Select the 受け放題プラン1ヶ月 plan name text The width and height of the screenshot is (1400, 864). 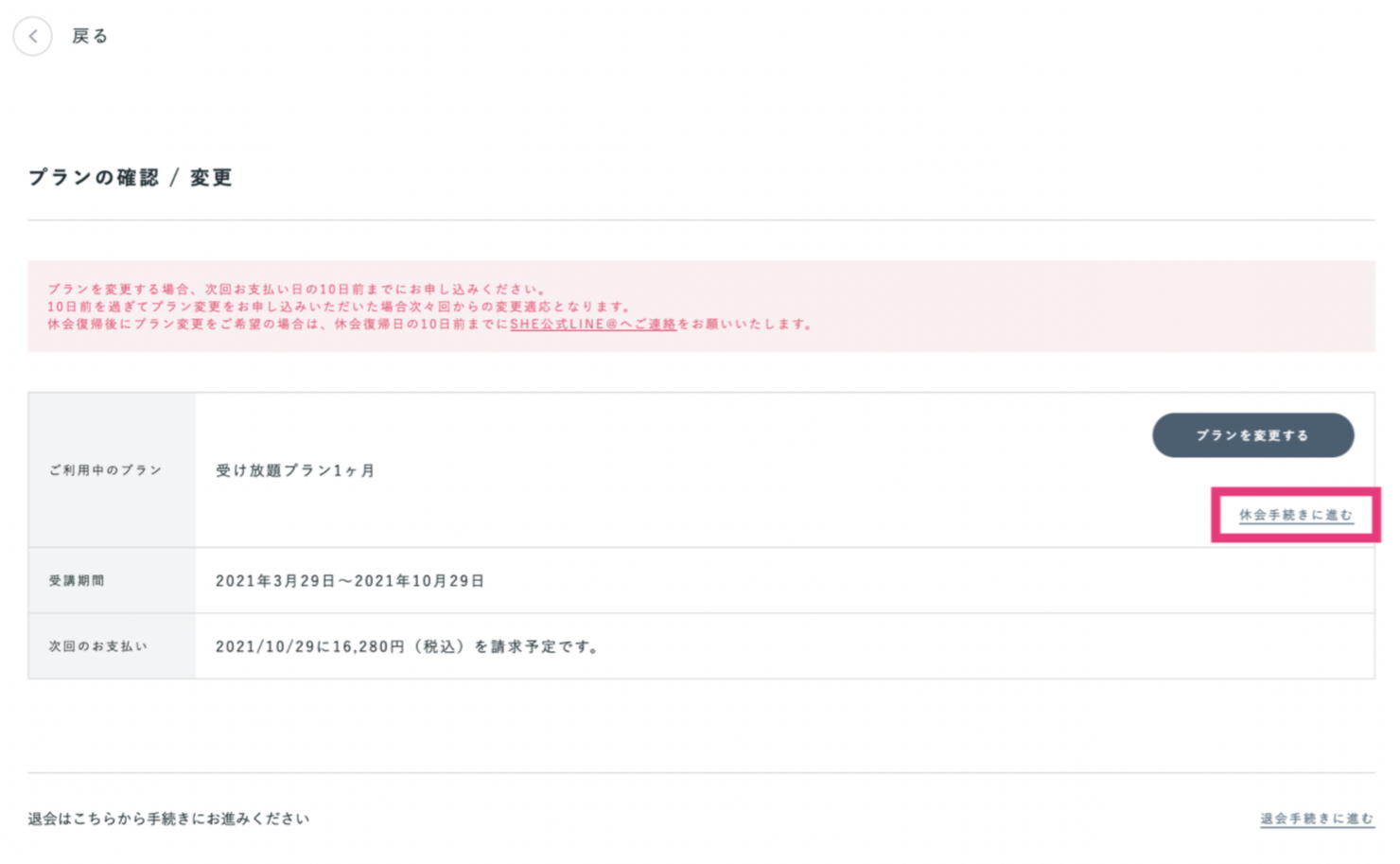[x=295, y=470]
